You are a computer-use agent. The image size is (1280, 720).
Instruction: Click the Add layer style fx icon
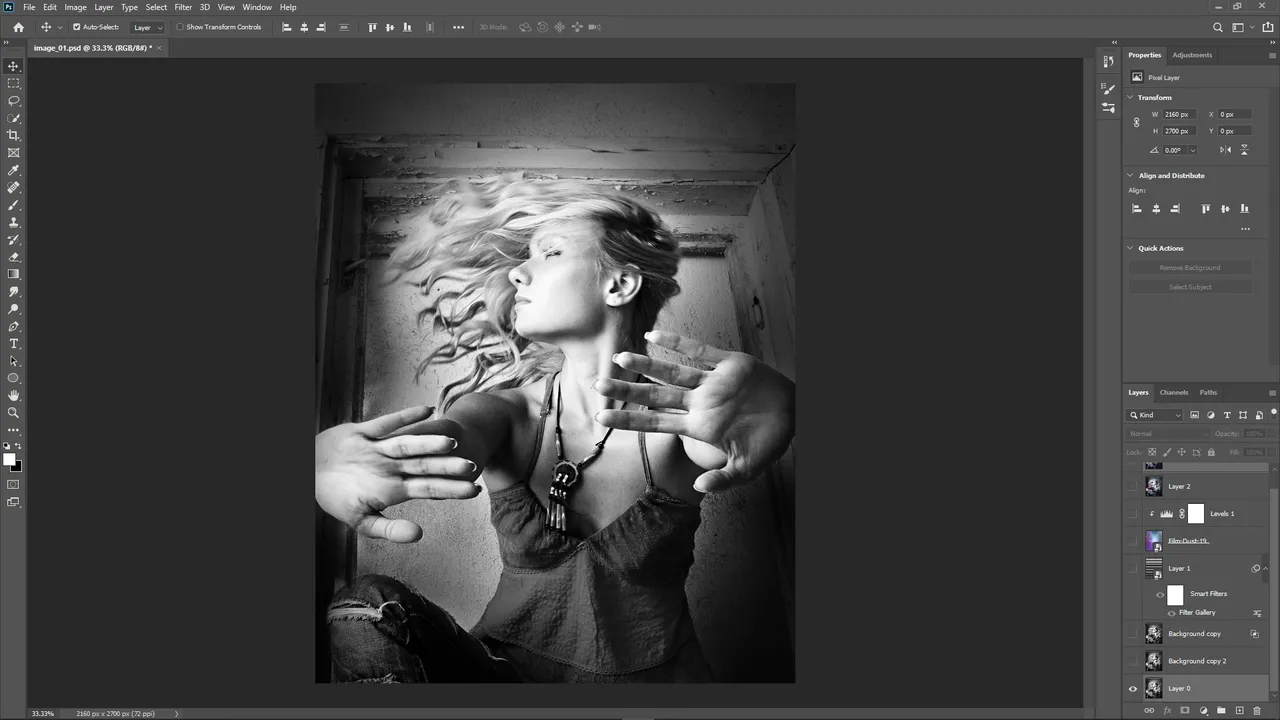pos(1167,710)
